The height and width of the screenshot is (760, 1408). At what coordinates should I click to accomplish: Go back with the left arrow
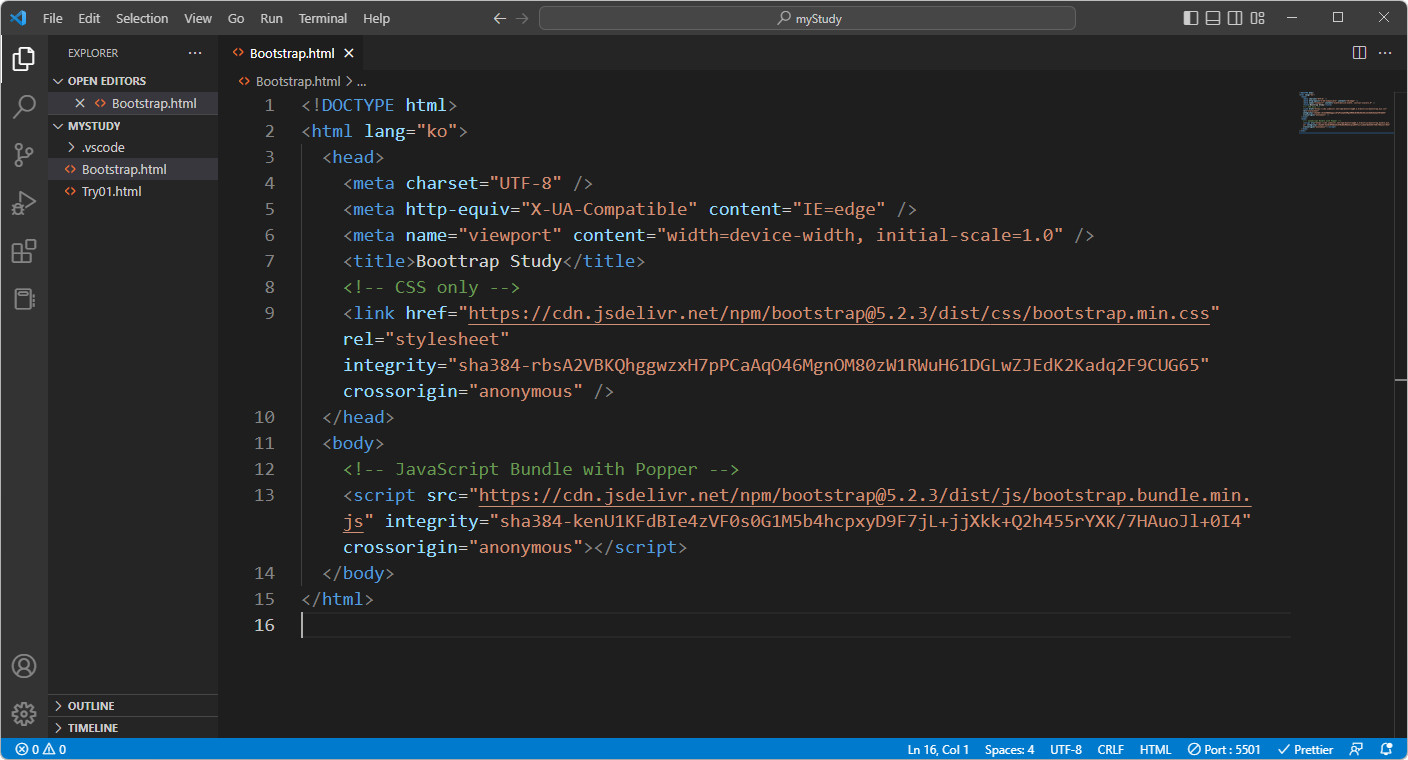[500, 18]
